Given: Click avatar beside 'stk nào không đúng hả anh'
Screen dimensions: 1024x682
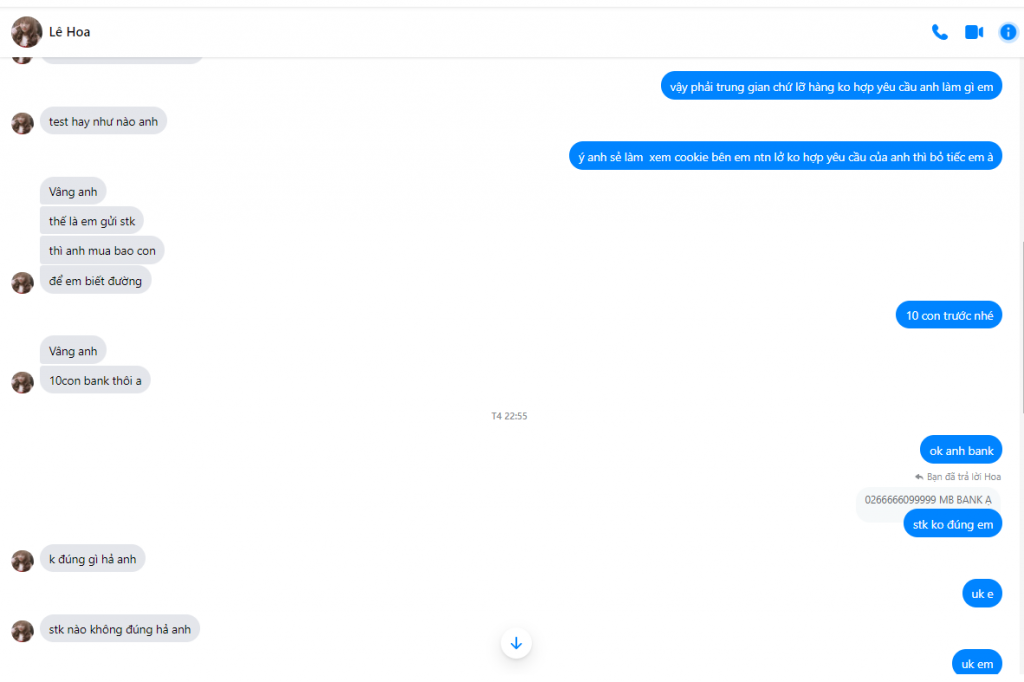Looking at the screenshot, I should (23, 630).
